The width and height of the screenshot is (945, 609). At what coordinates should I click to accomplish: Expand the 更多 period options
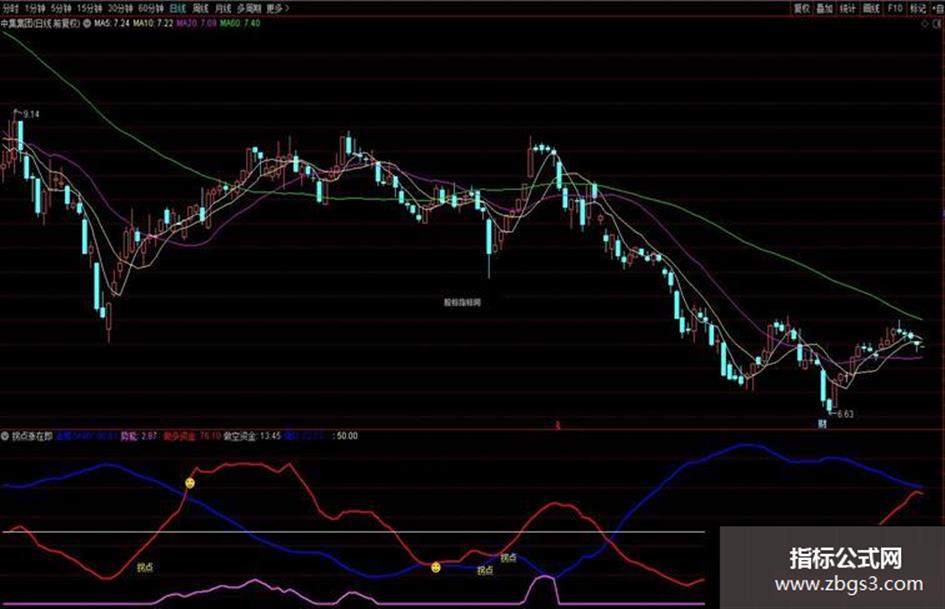tap(278, 8)
